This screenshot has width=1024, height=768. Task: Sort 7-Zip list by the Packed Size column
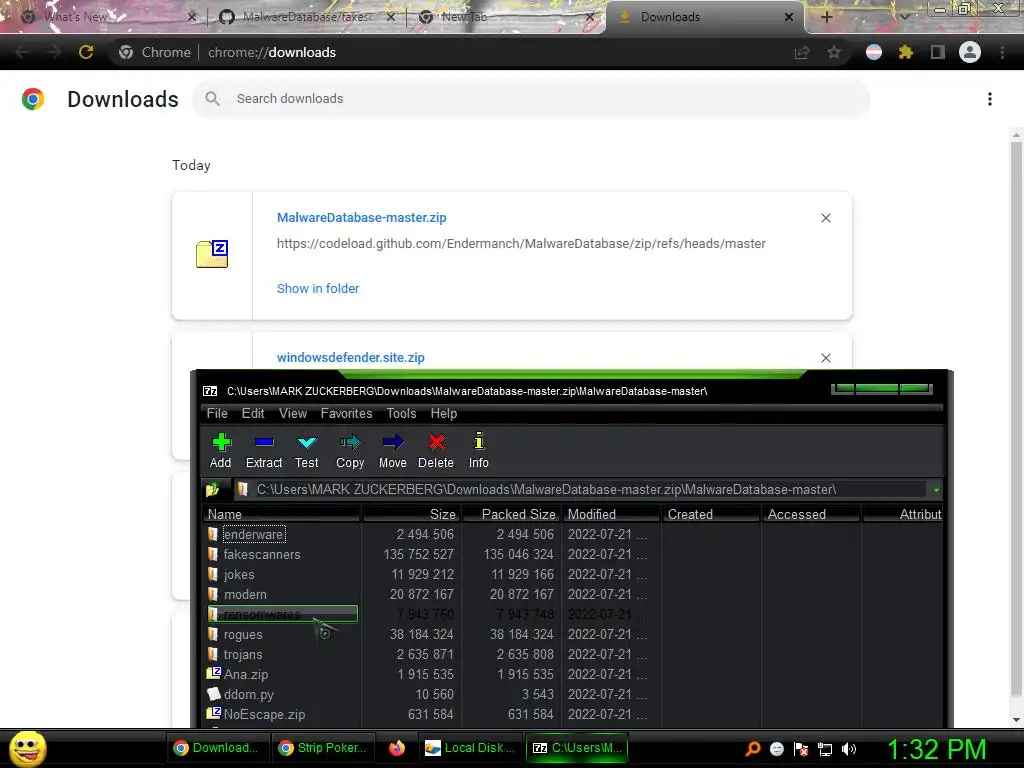pyautogui.click(x=511, y=515)
